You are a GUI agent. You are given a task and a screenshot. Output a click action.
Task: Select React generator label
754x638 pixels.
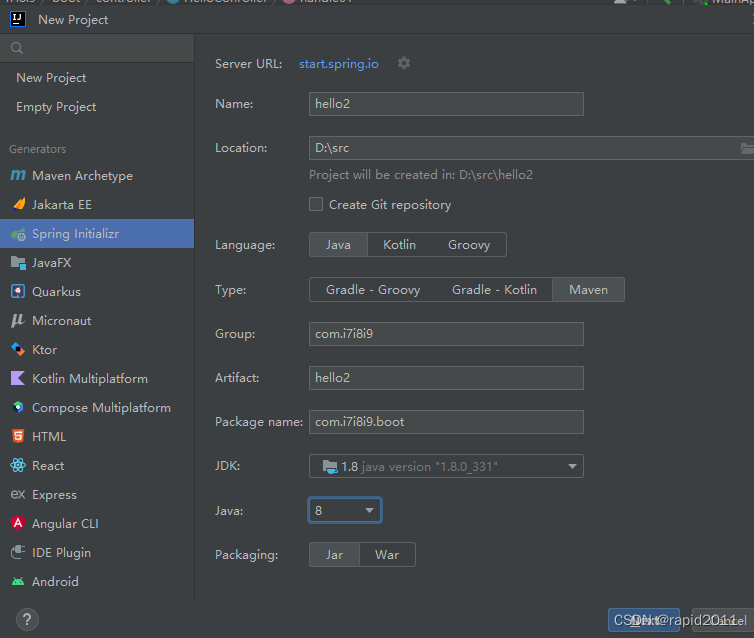point(48,465)
